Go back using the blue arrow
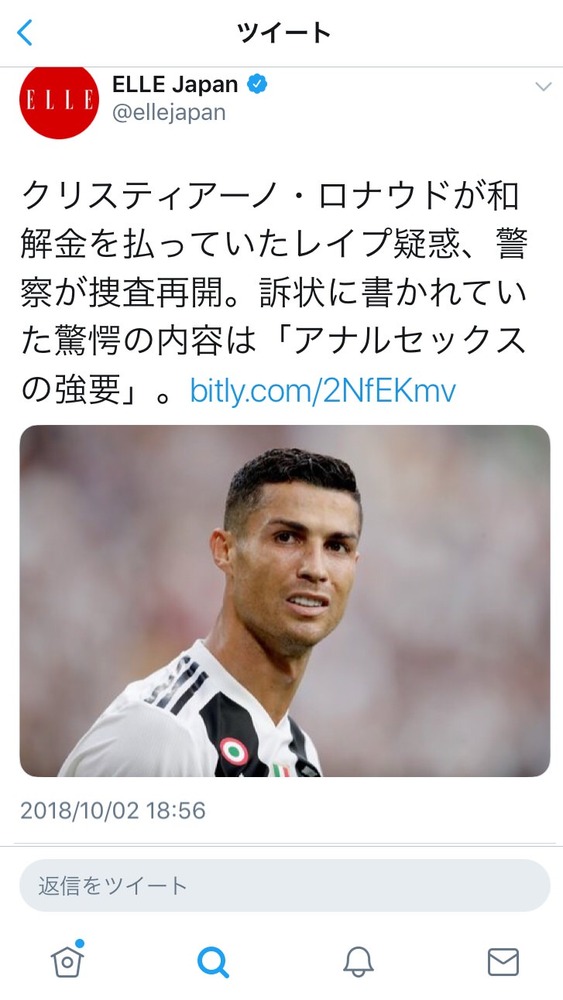Viewport: 563px width, 1000px height. 25,33
